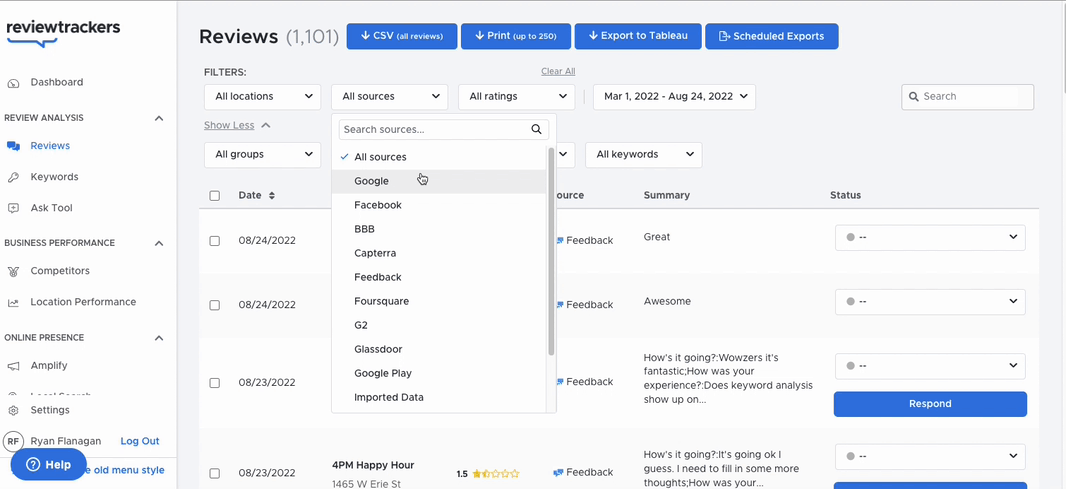
Task: Click the Settings gear icon
Action: 13,410
